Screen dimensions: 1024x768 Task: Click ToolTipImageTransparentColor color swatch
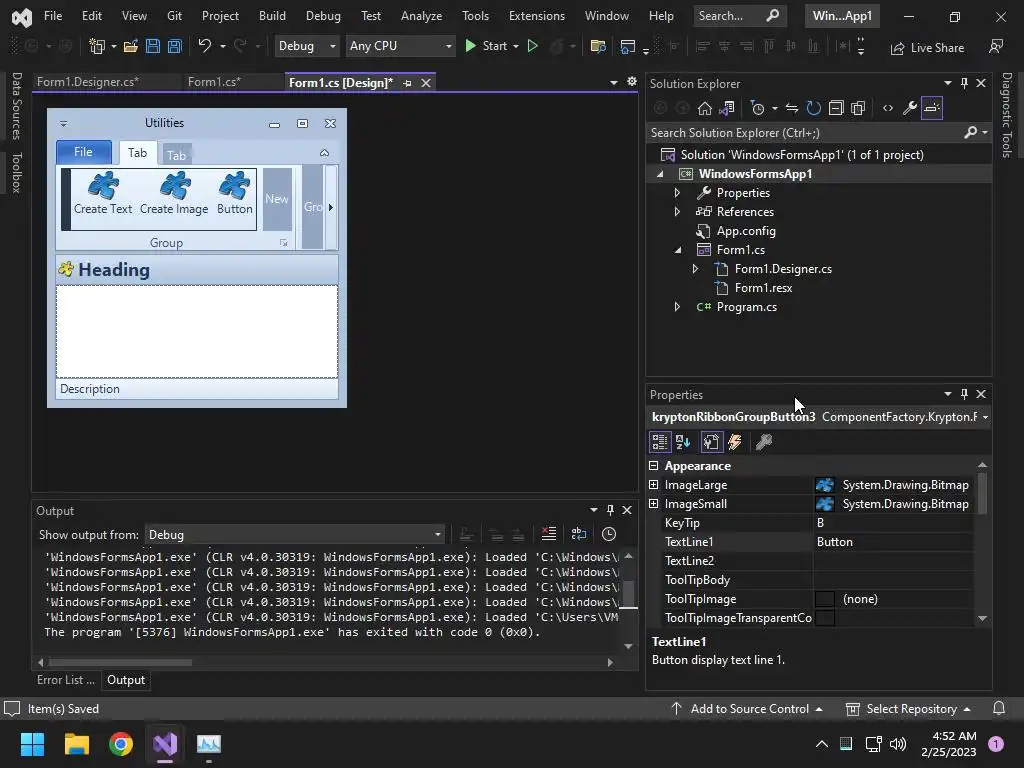click(825, 618)
